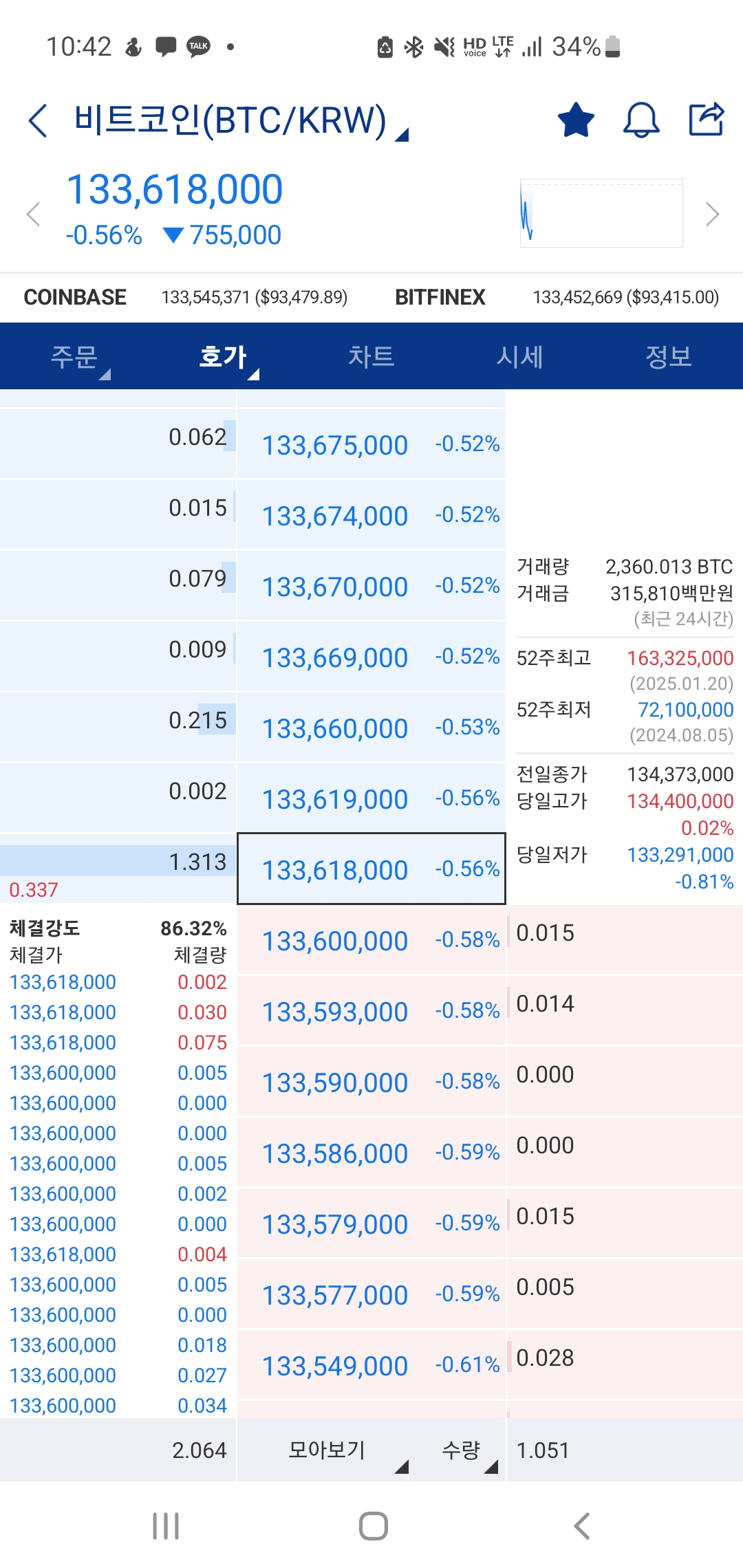Screen dimensions: 743x1568
Task: Open price alert bell icon
Action: (640, 120)
